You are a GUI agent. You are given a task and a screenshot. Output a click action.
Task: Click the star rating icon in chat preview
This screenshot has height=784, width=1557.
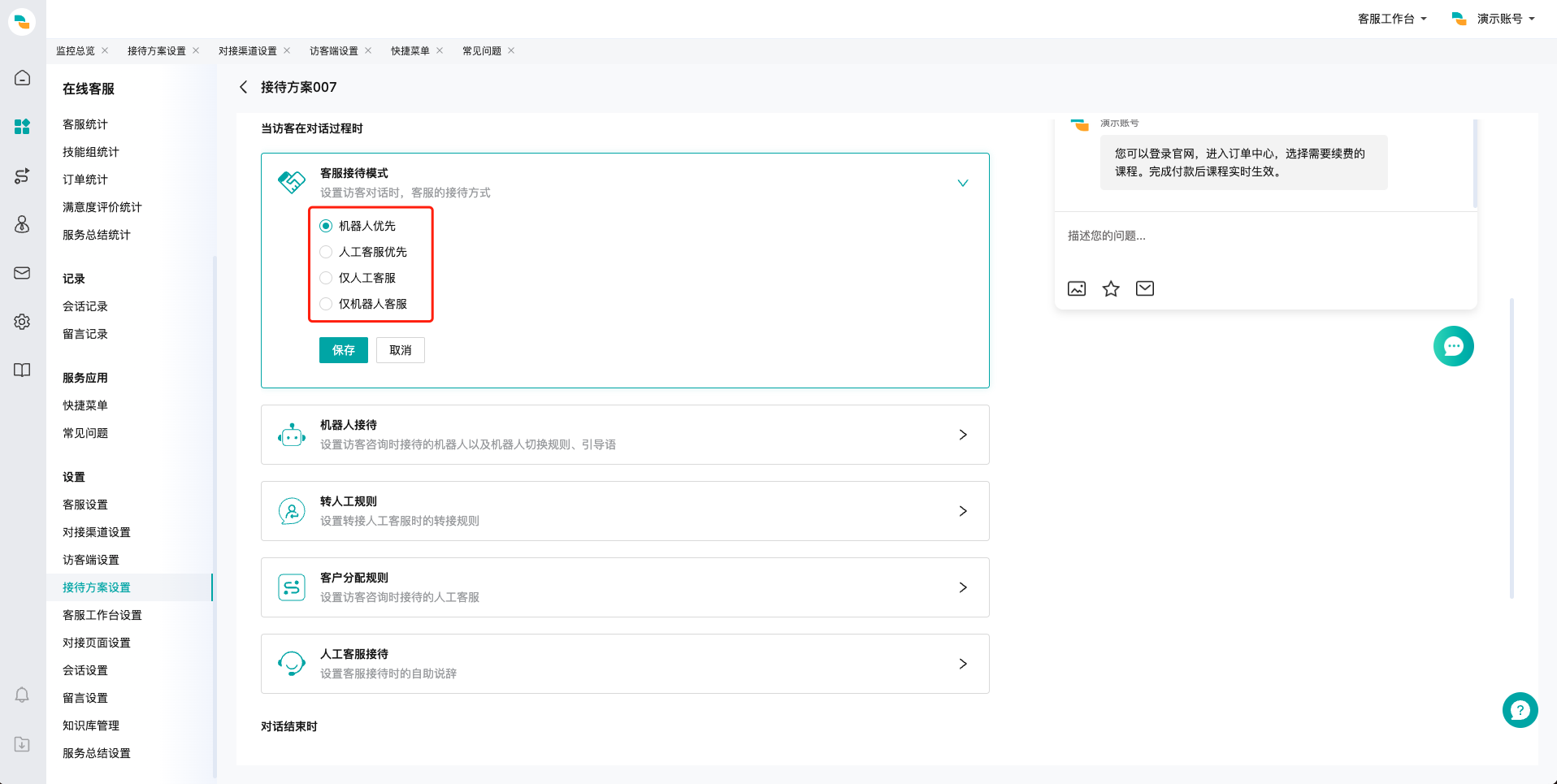(1111, 288)
